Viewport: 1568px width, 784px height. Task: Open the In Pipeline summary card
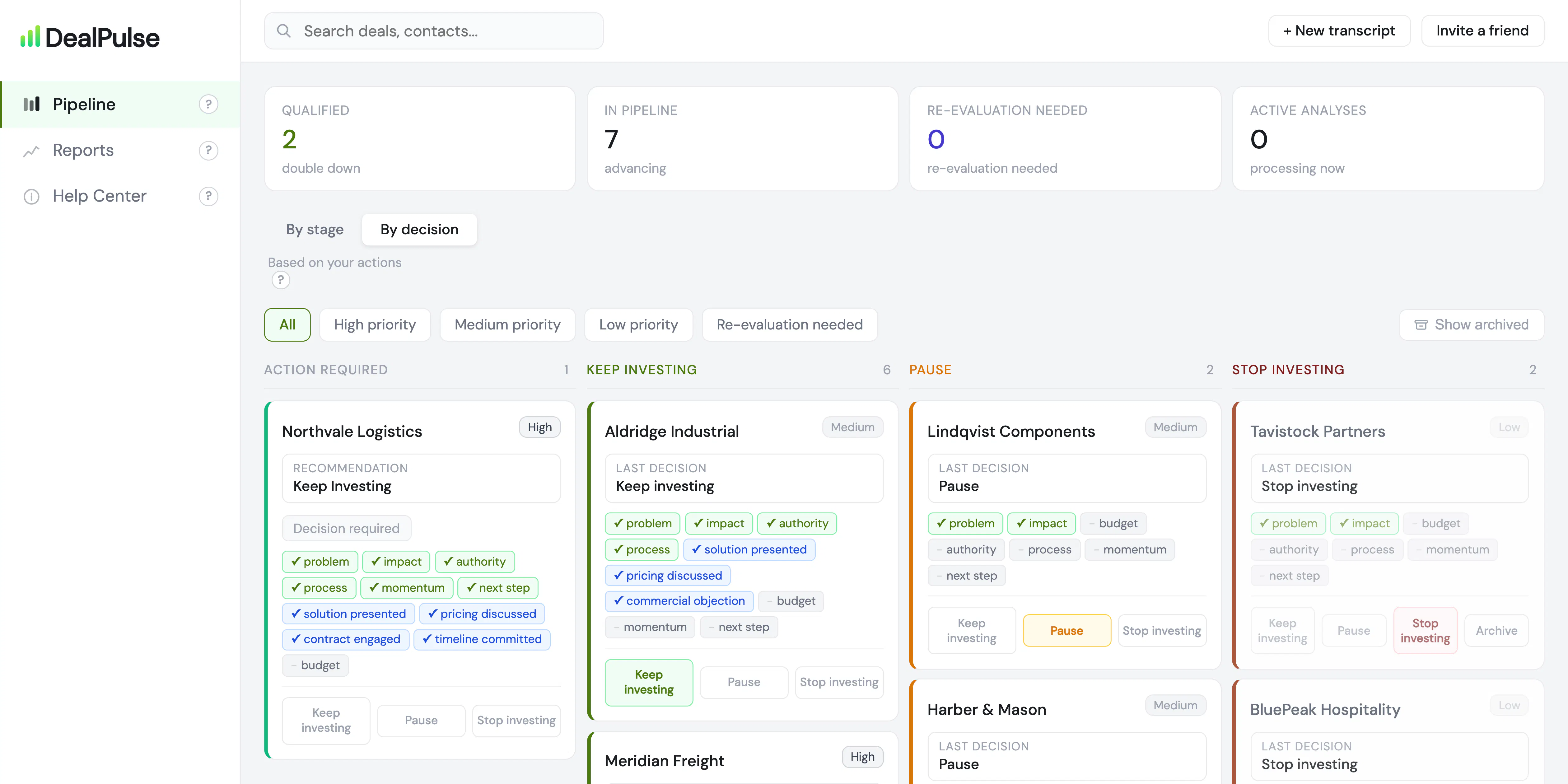[743, 139]
